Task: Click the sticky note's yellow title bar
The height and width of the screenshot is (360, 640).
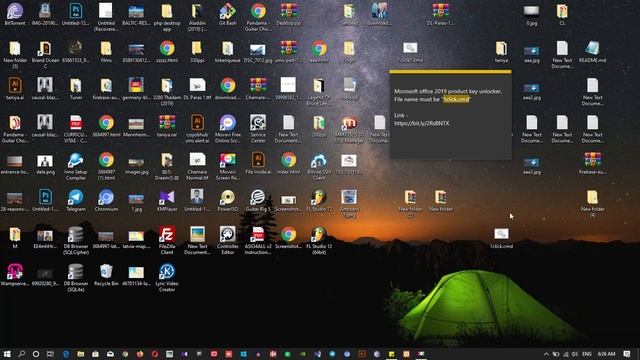Action: pos(450,72)
